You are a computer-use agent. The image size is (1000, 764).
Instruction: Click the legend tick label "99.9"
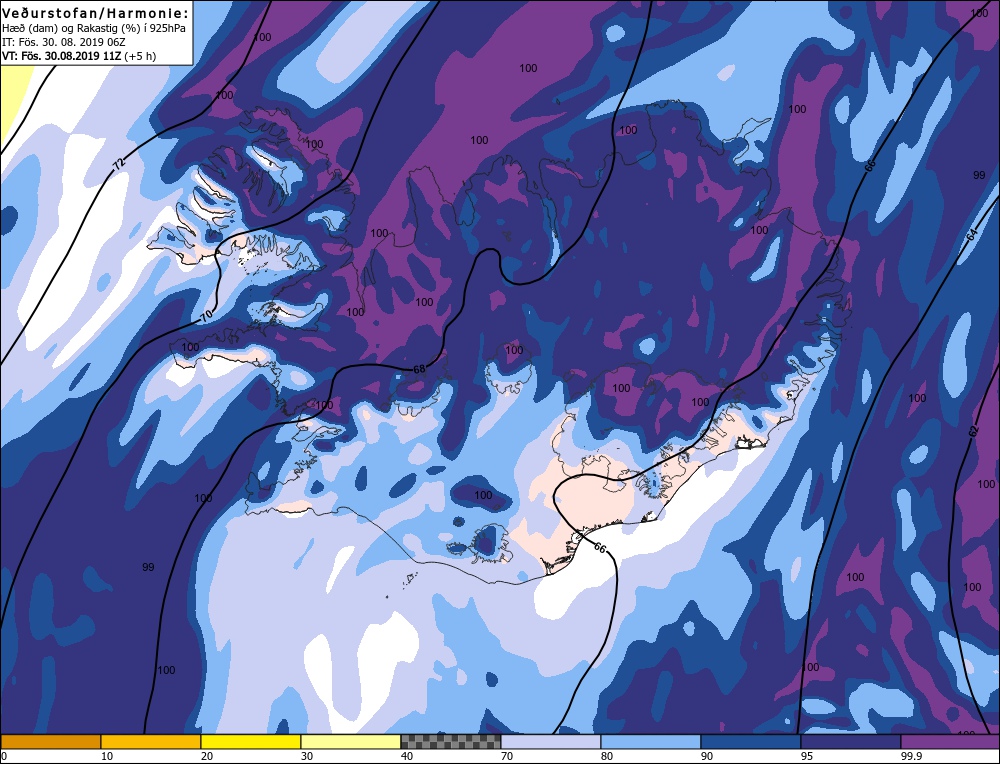pyautogui.click(x=910, y=756)
